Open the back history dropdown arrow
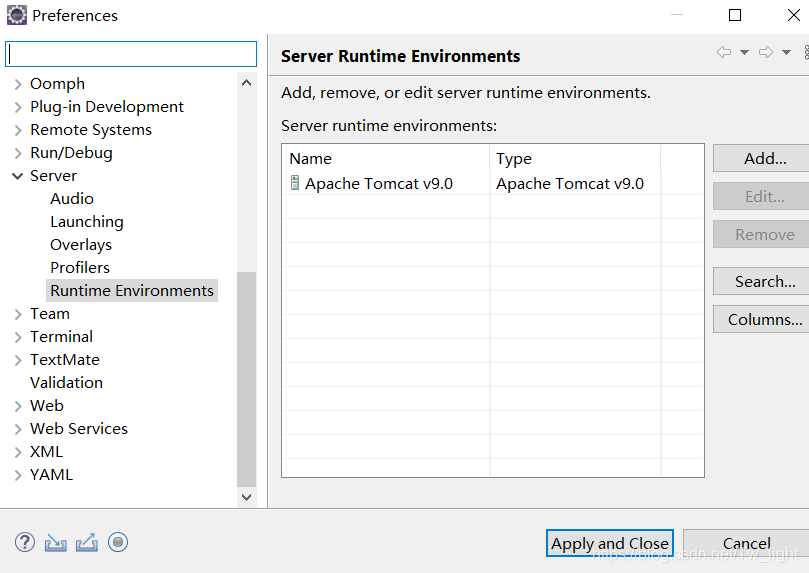This screenshot has width=809, height=573. 744,52
